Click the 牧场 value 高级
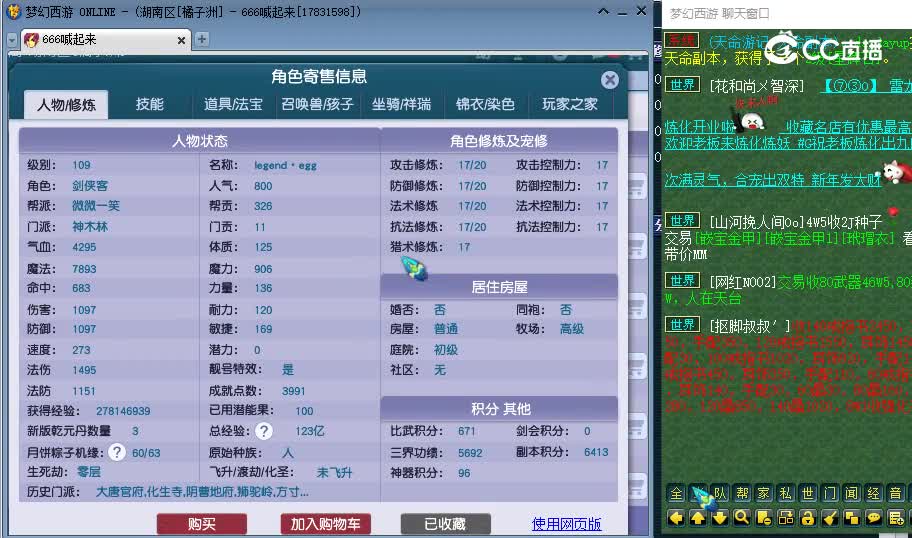Viewport: 912px width, 538px height. pos(572,329)
